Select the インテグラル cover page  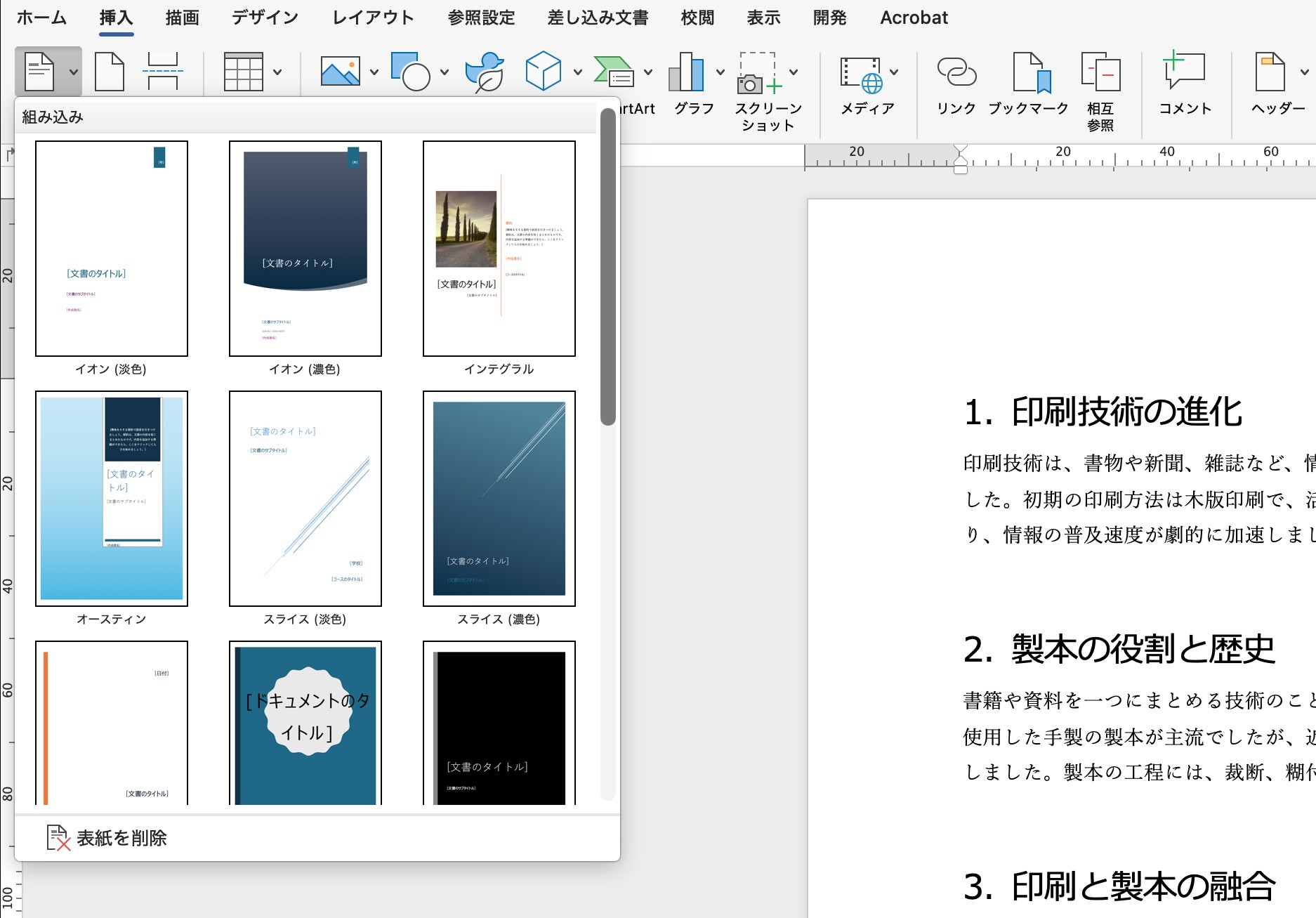499,249
